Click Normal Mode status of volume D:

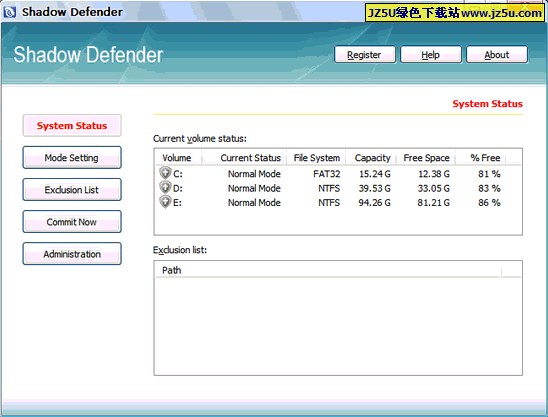coord(254,188)
